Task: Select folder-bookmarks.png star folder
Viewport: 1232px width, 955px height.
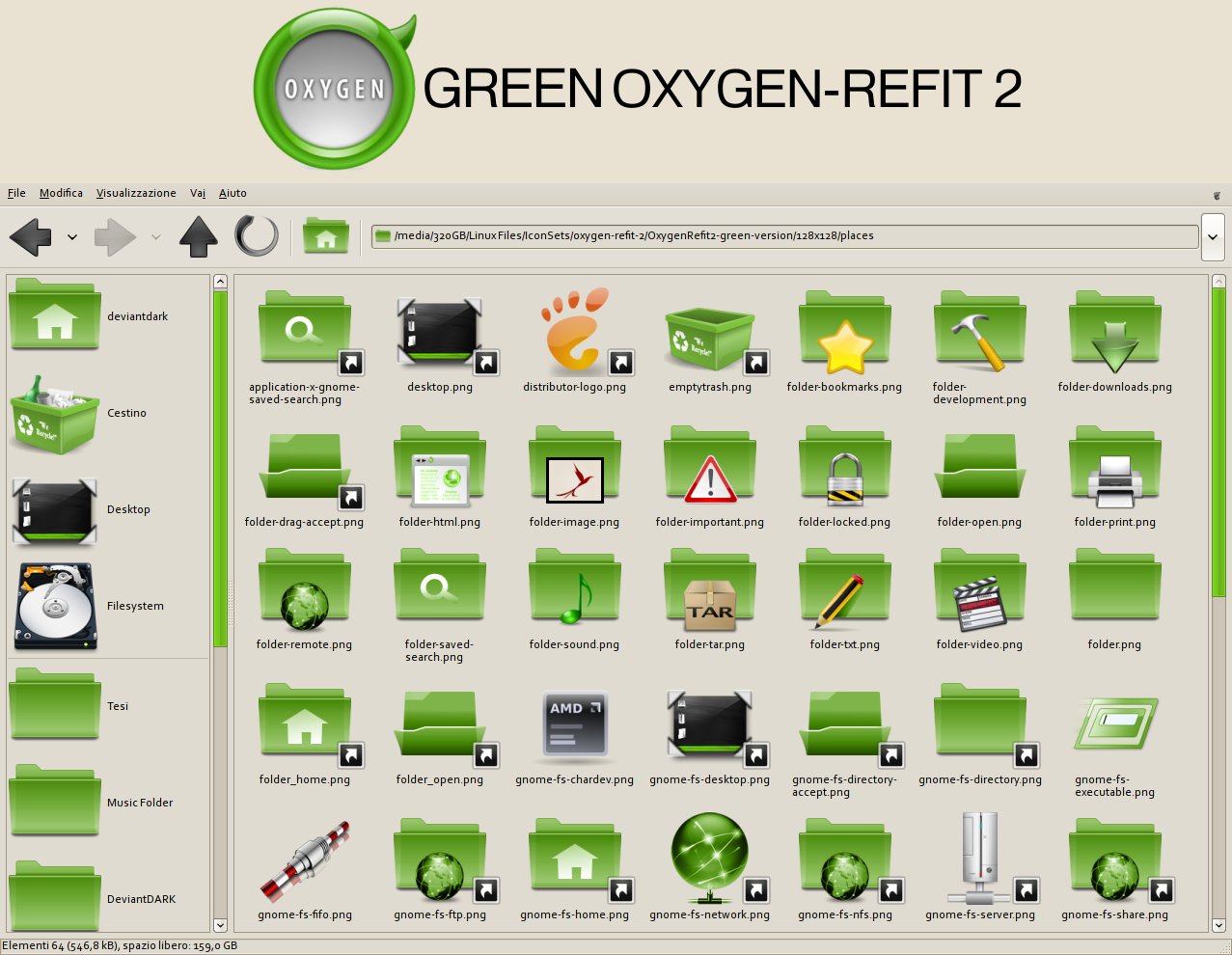Action: (845, 333)
